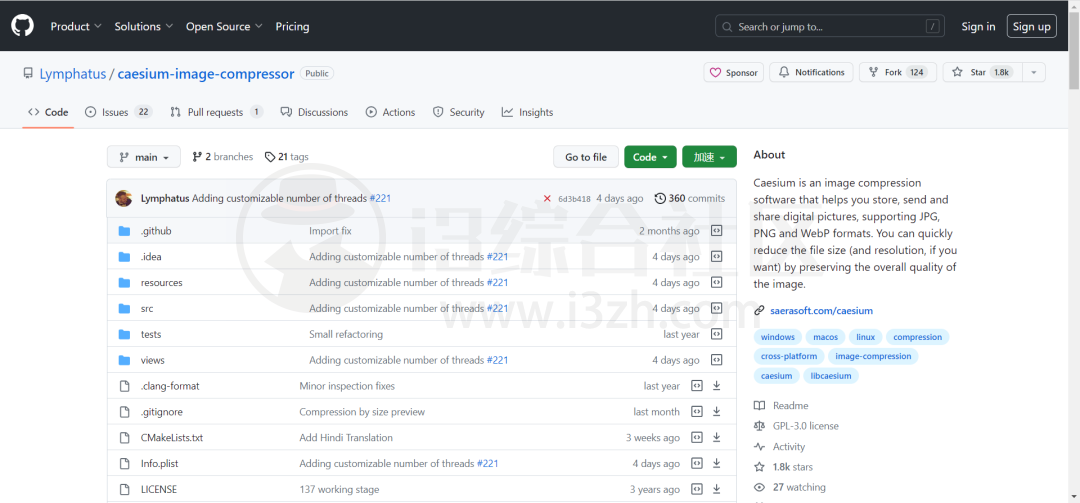Click the src folder icon
1080x503 pixels.
[x=124, y=308]
